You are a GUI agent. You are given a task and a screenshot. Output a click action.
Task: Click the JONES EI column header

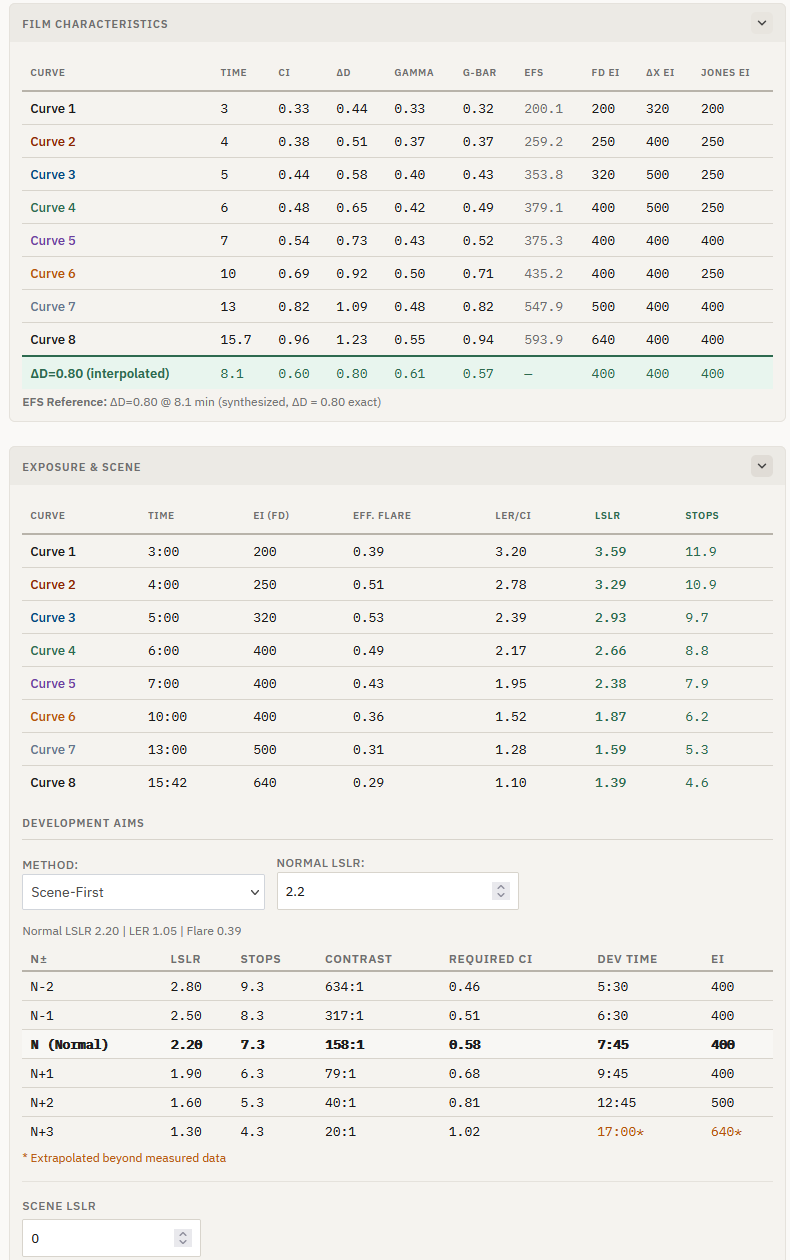pos(725,73)
